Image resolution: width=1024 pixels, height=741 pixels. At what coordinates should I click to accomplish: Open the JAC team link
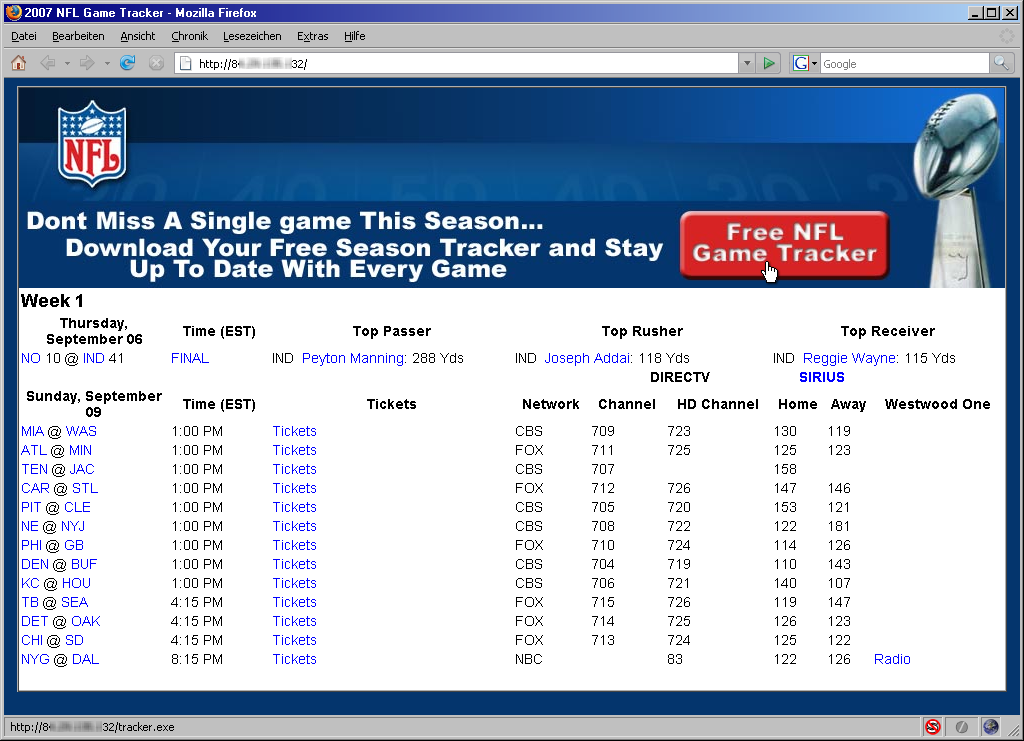tap(82, 469)
